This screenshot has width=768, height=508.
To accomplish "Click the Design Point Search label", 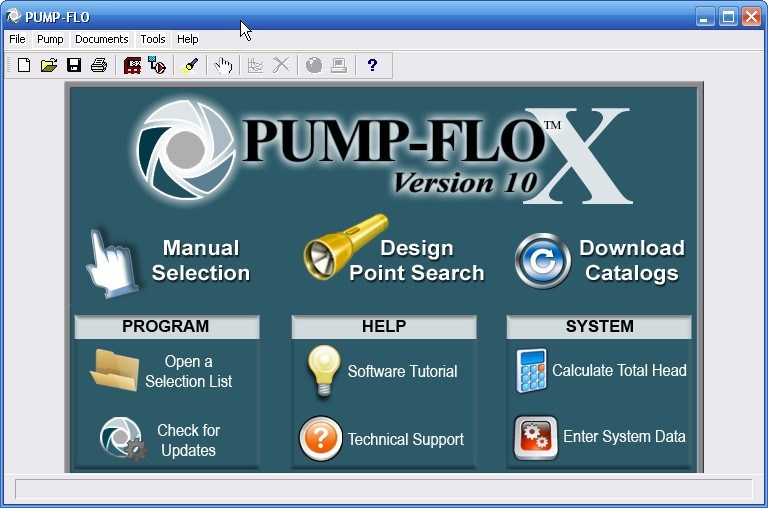I will pos(417,261).
